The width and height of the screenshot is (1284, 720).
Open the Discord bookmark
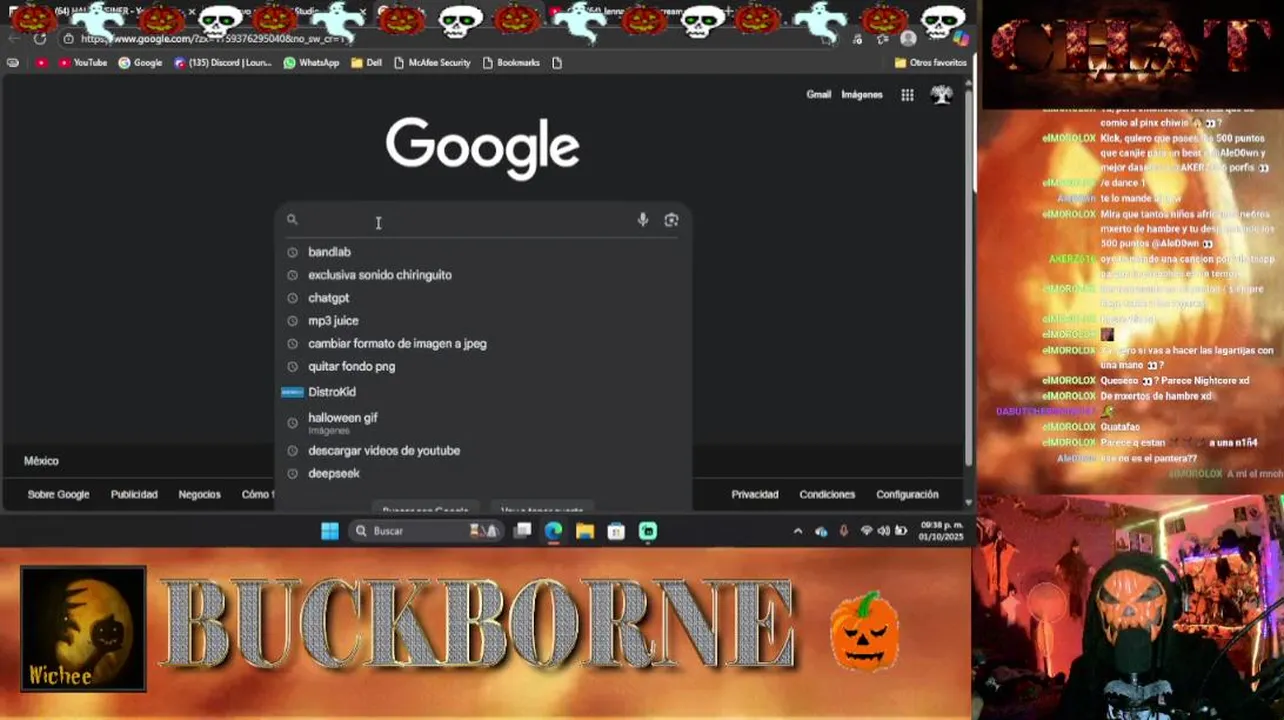click(x=222, y=62)
